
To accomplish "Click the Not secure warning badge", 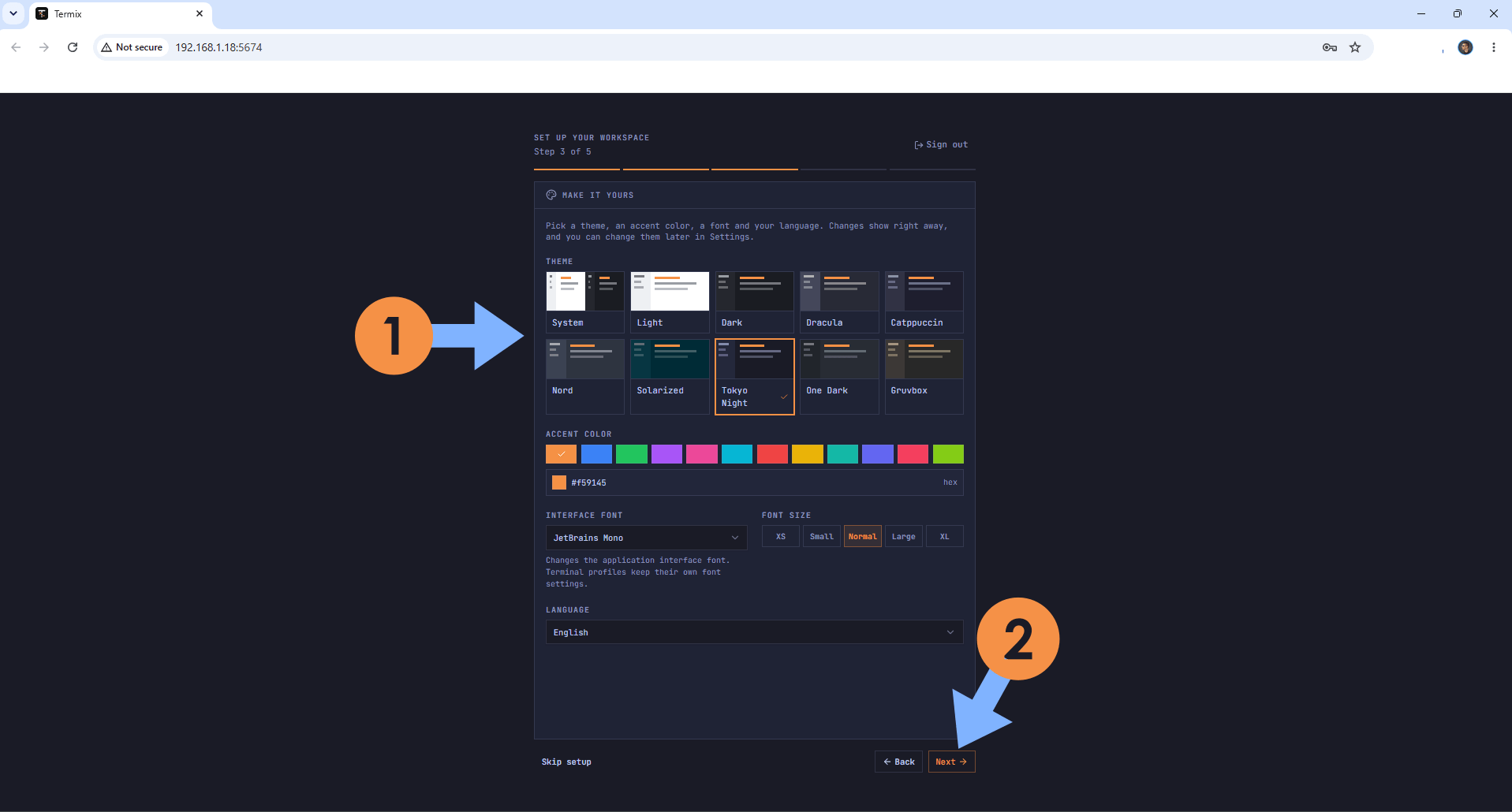I will click(132, 47).
